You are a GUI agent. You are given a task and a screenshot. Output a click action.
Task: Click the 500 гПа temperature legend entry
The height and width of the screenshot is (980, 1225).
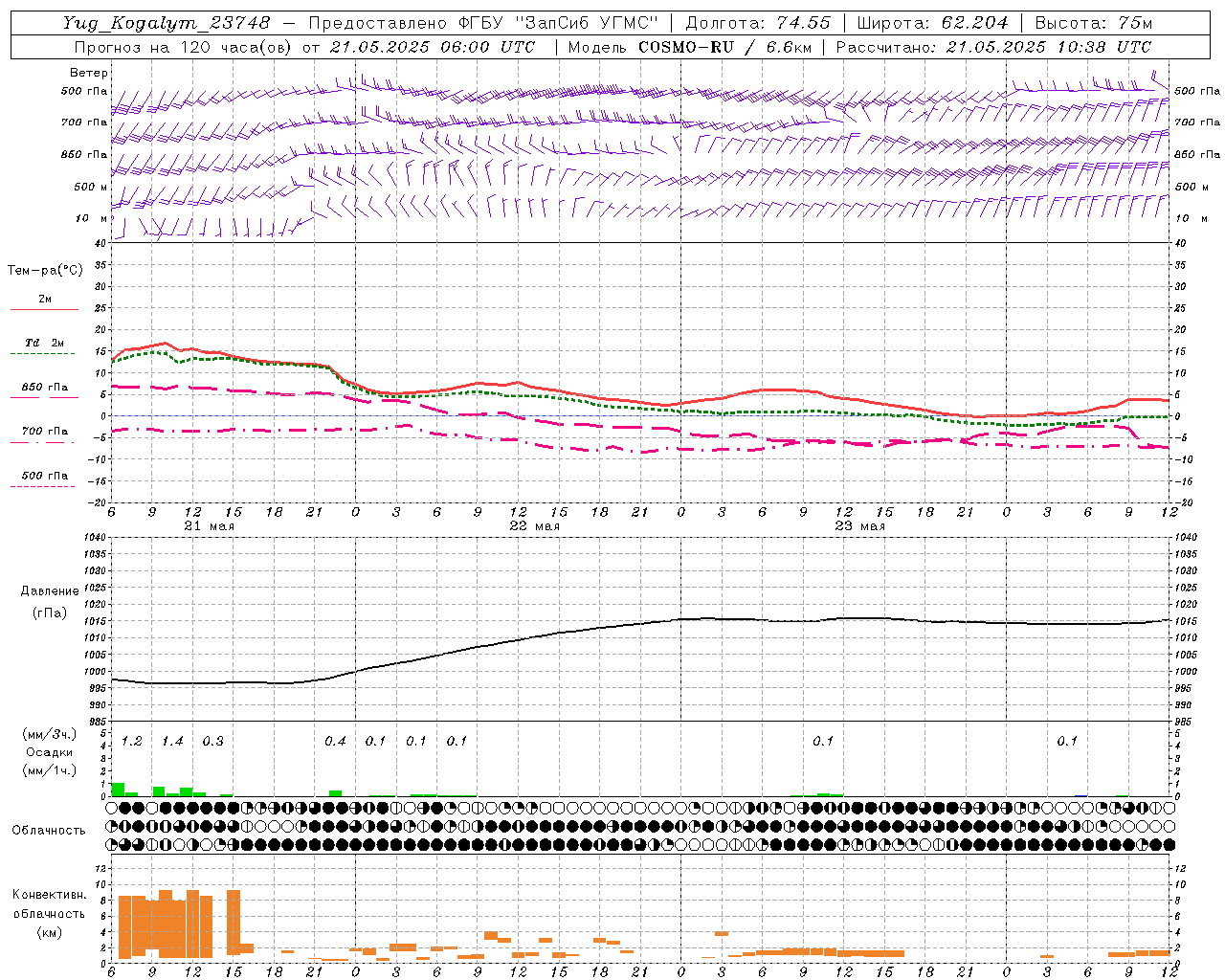45,476
